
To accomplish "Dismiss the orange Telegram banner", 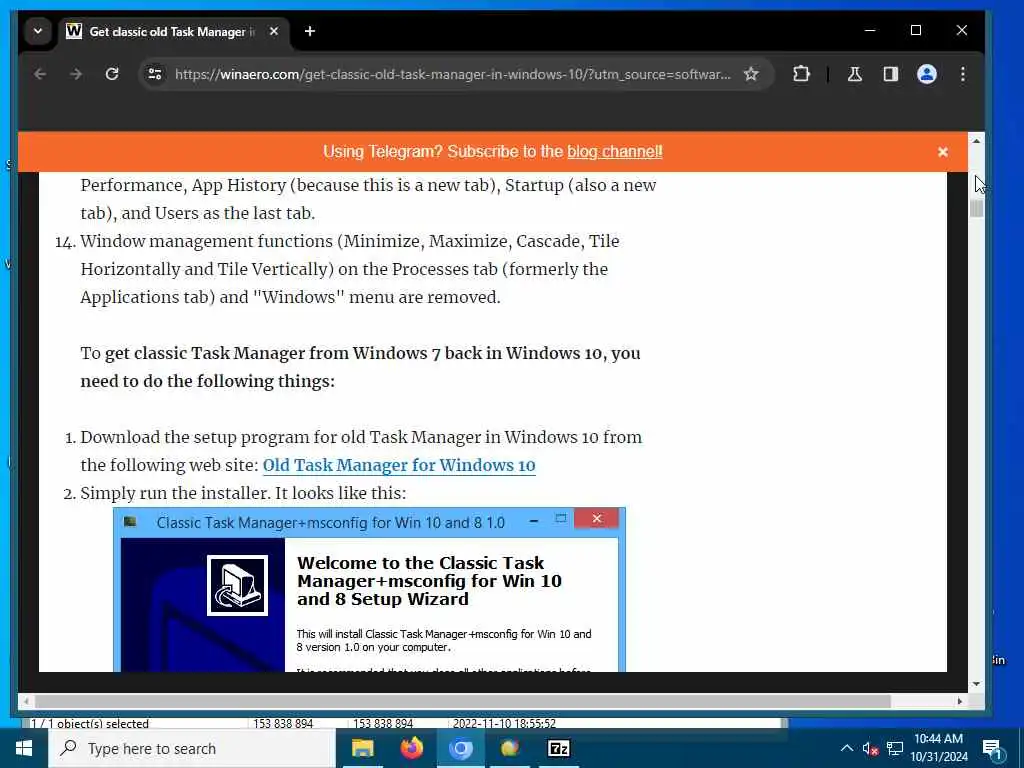I will coord(942,152).
